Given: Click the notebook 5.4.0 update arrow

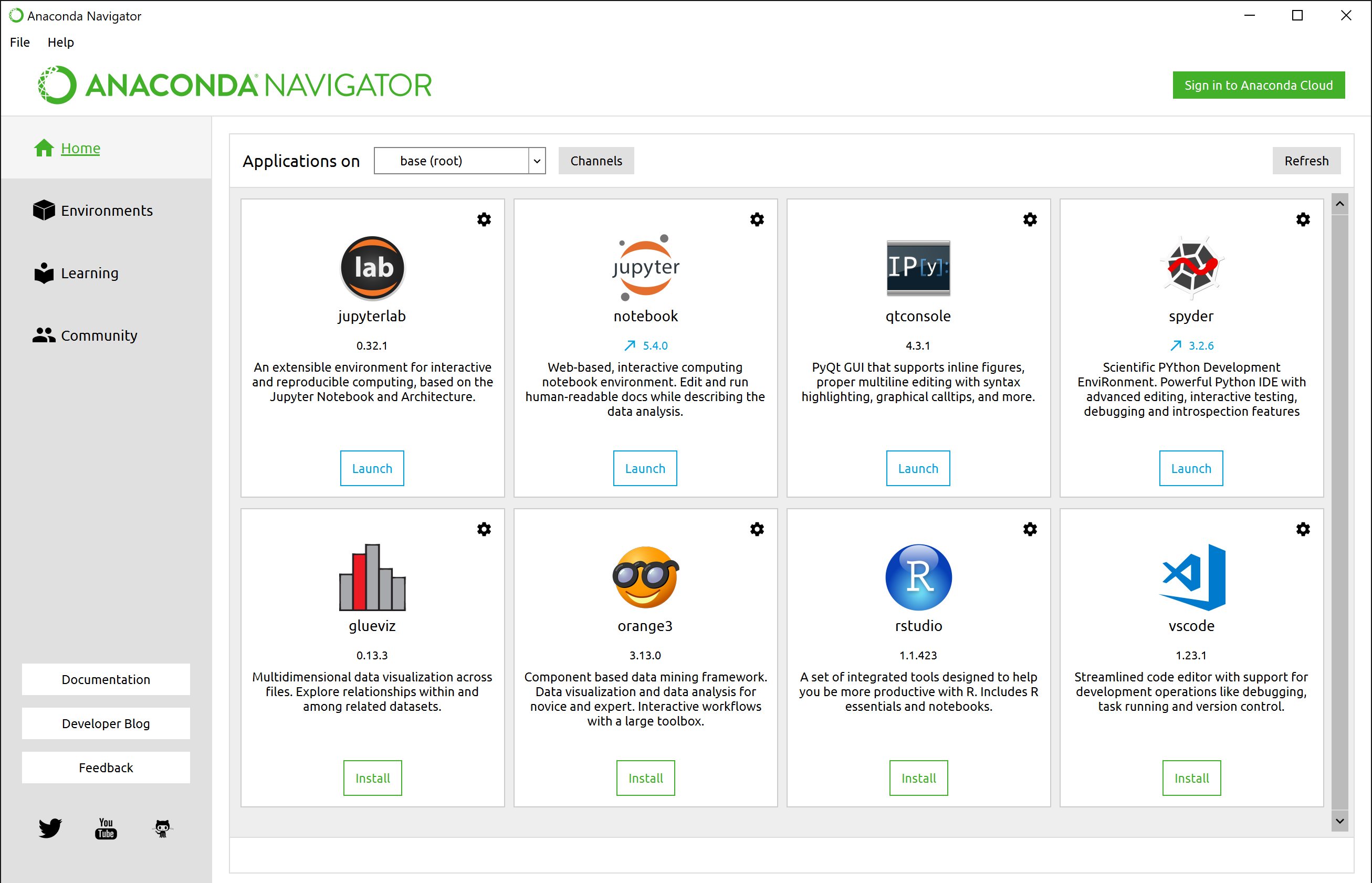Looking at the screenshot, I should (x=630, y=346).
